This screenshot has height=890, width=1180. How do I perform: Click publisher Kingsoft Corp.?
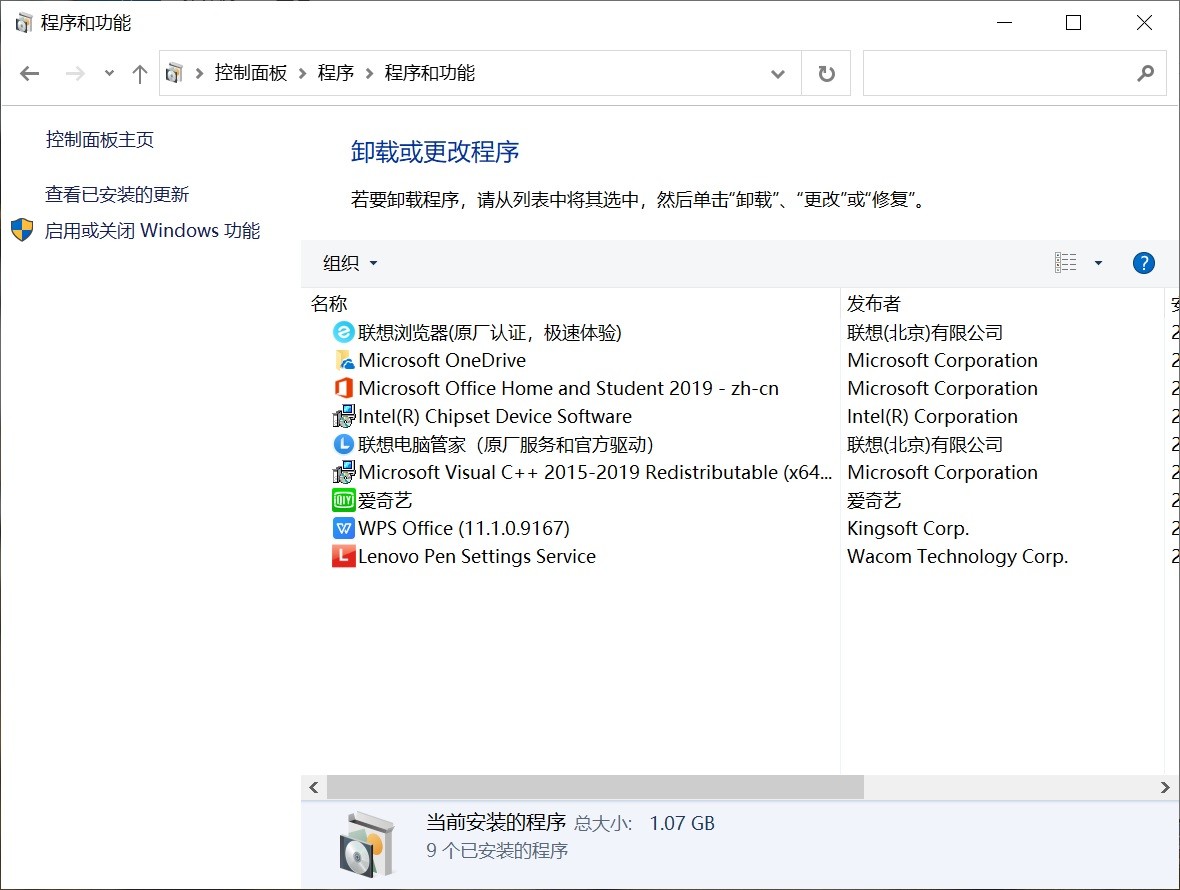tap(908, 528)
